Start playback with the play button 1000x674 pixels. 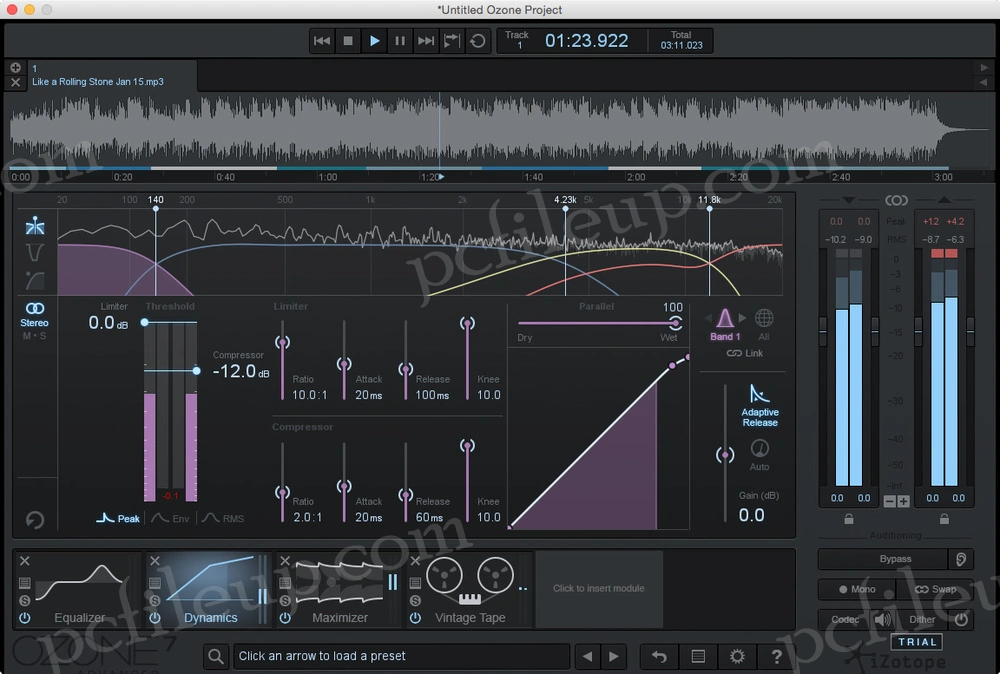[x=374, y=41]
